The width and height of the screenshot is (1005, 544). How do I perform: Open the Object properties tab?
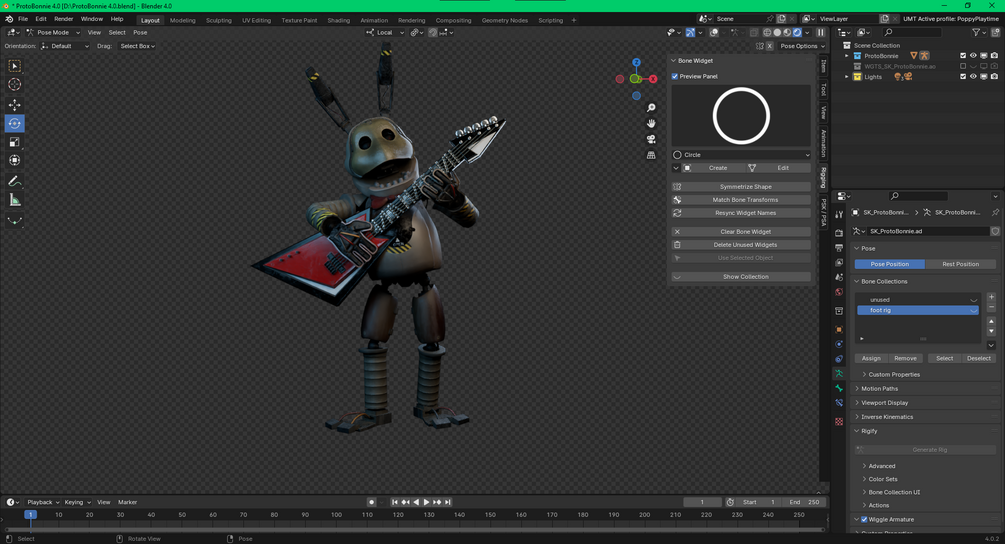(x=838, y=329)
